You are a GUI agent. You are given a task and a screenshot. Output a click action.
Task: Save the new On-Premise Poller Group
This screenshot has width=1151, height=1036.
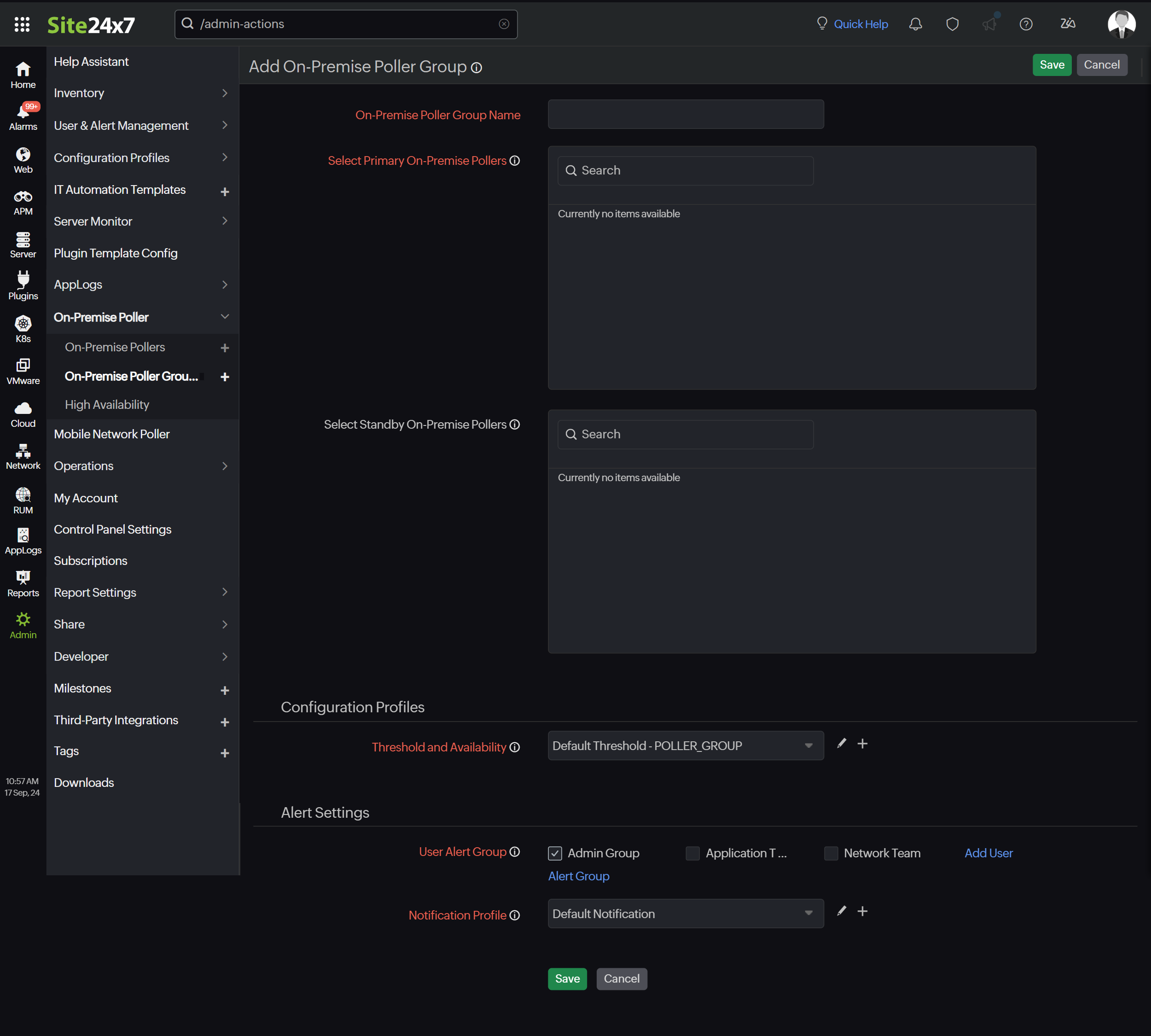[x=1052, y=64]
